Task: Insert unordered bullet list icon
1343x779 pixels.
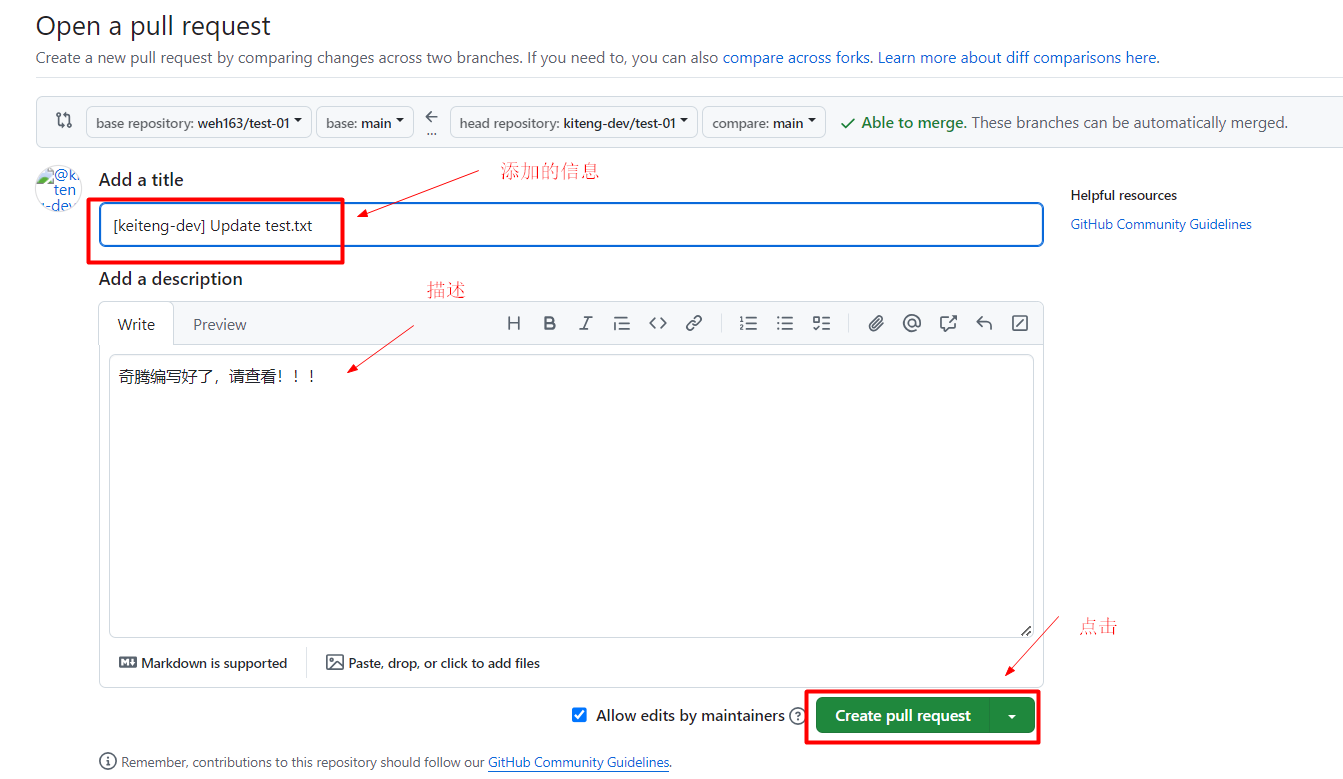Action: [x=785, y=323]
